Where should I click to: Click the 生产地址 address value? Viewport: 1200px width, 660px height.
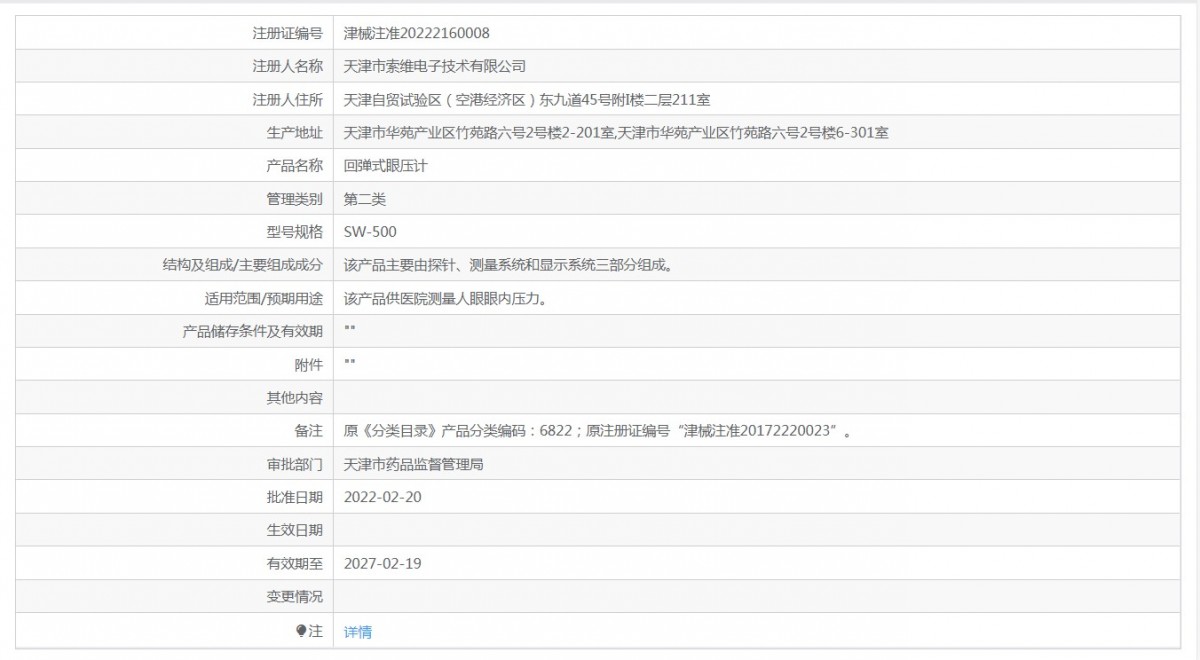616,132
